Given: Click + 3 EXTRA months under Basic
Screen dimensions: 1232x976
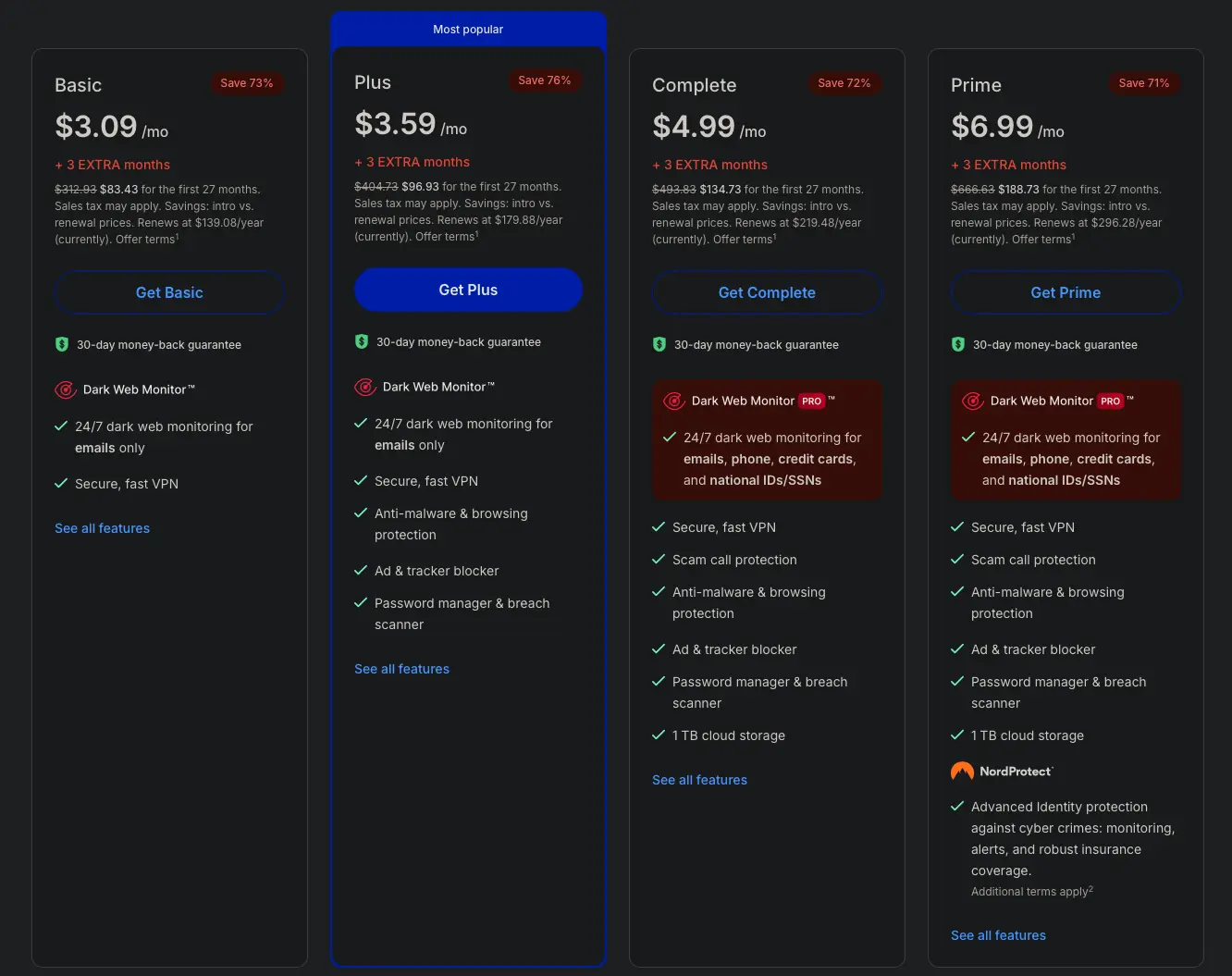Looking at the screenshot, I should pyautogui.click(x=113, y=165).
